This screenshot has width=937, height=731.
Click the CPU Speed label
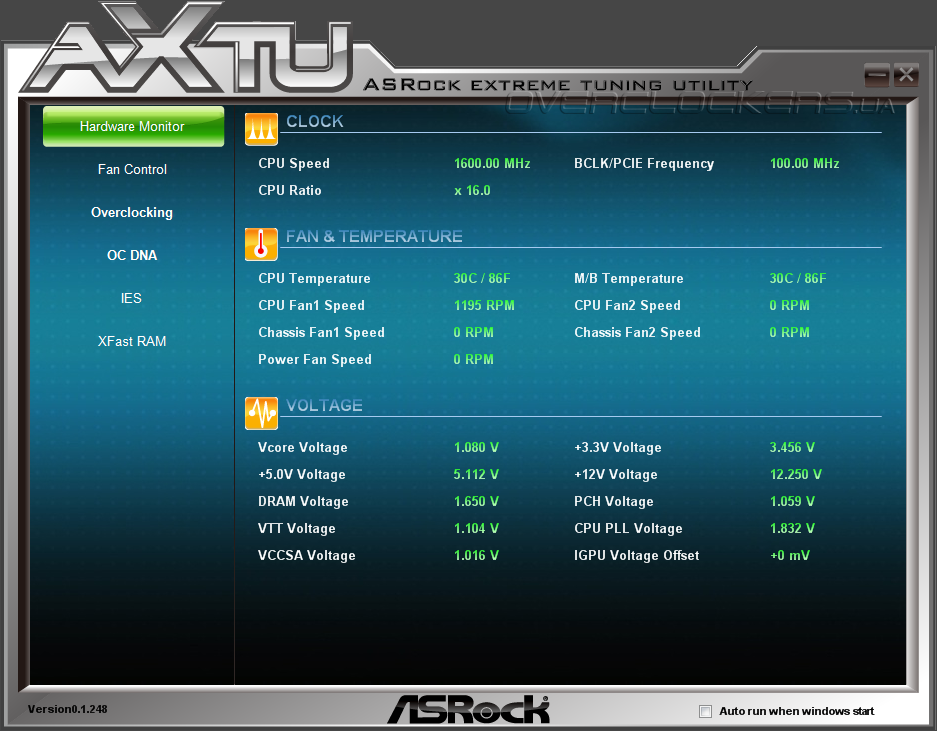pyautogui.click(x=294, y=163)
